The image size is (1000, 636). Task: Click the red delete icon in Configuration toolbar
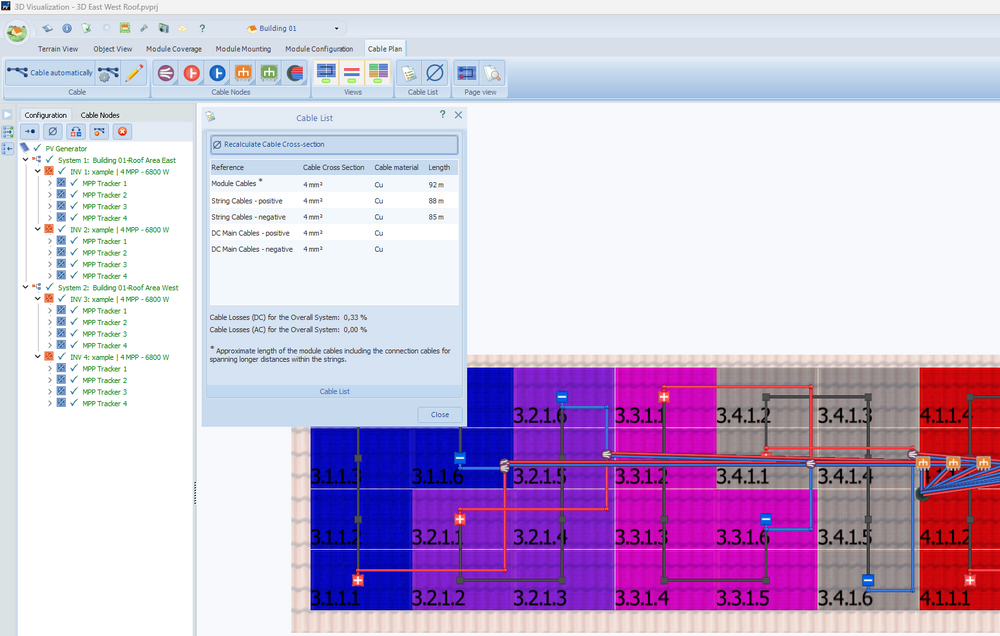[x=123, y=131]
